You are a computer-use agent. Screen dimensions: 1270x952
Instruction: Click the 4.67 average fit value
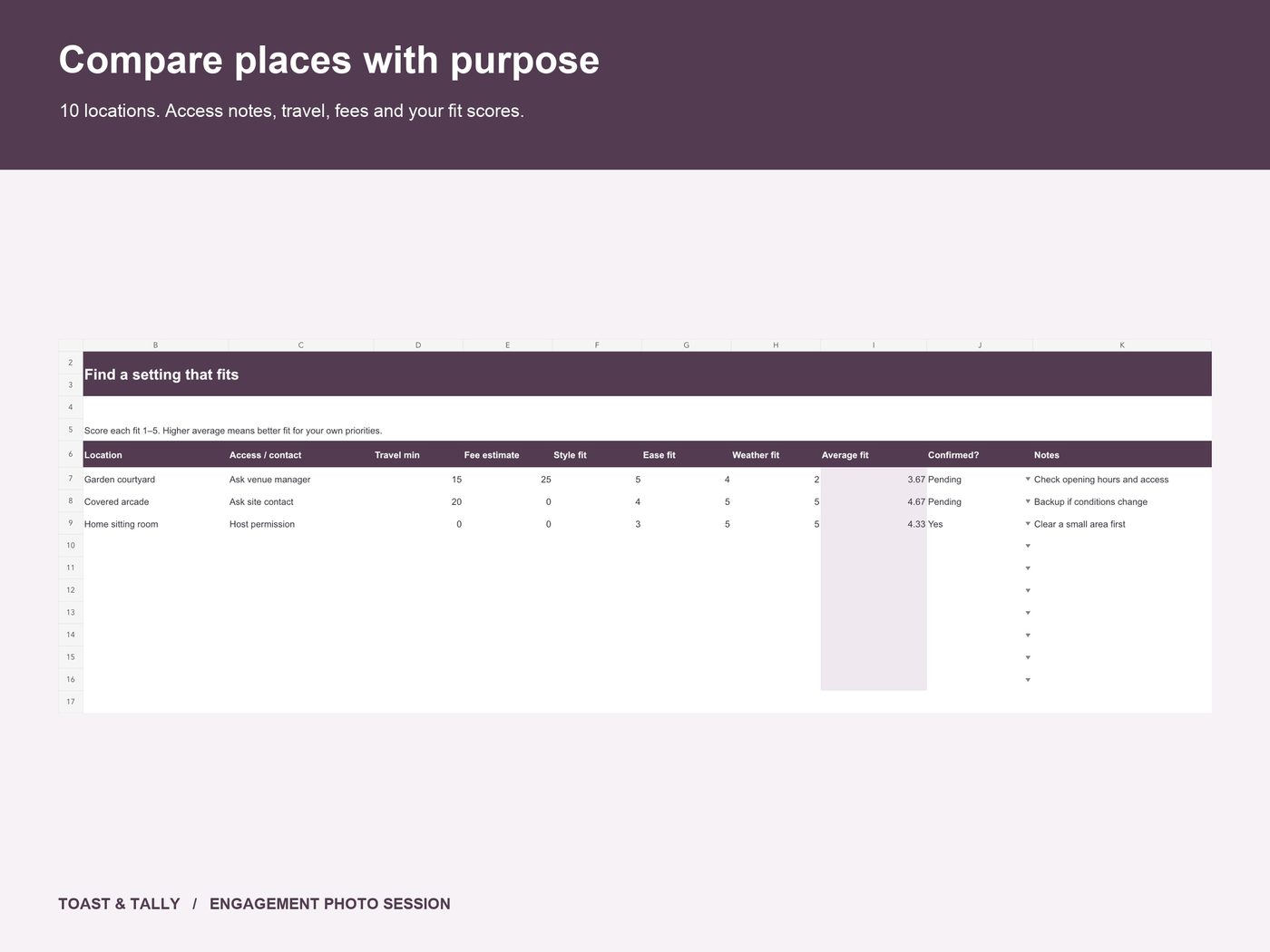click(916, 501)
